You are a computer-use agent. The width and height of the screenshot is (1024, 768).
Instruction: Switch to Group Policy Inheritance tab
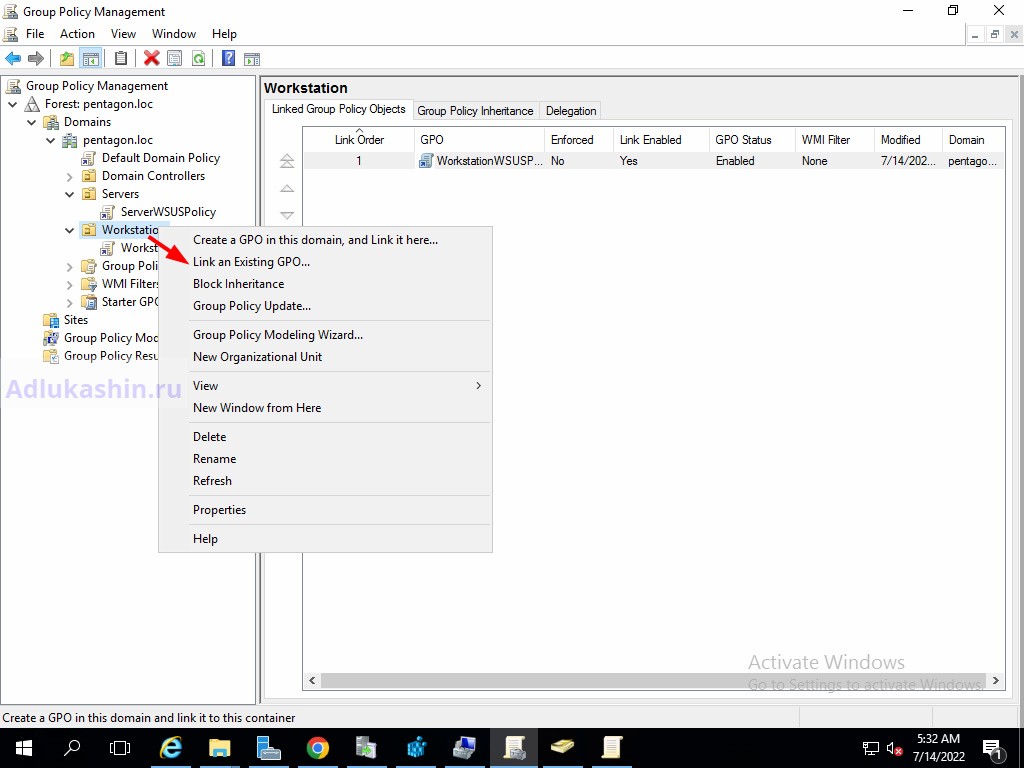[475, 111]
